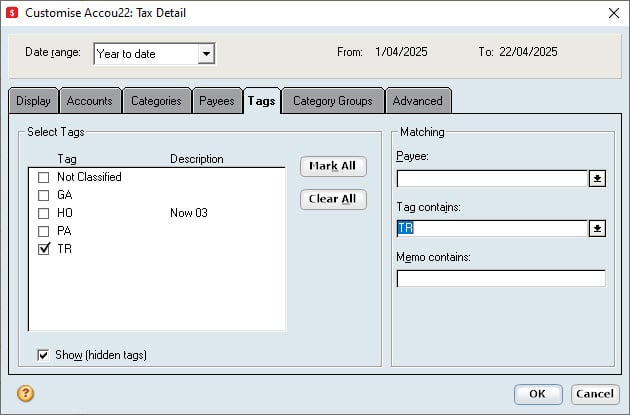The image size is (630, 415).
Task: Click the To date 22/04/2025
Action: [x=528, y=52]
